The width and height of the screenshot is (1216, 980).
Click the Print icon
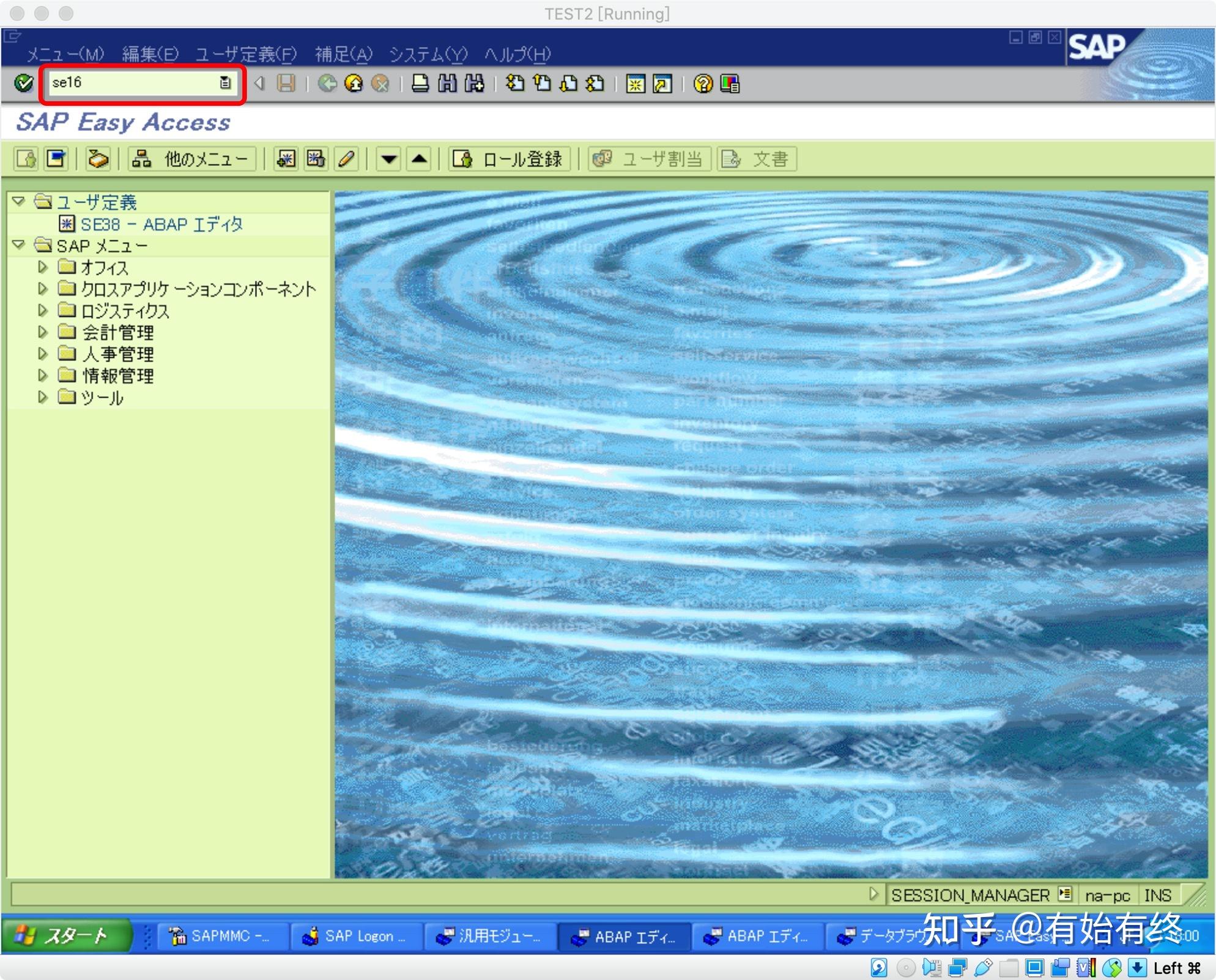point(420,84)
